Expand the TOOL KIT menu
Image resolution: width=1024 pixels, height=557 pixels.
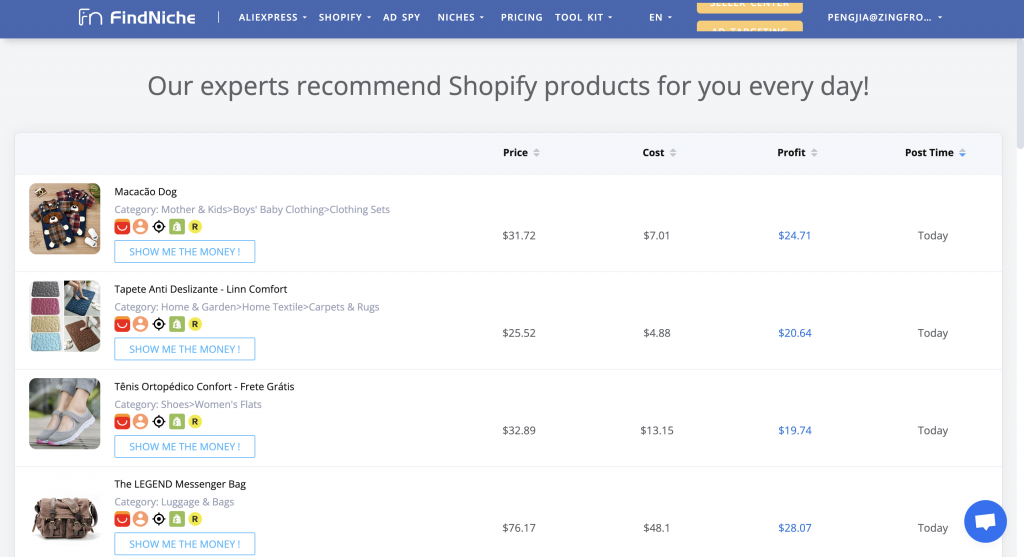point(584,18)
